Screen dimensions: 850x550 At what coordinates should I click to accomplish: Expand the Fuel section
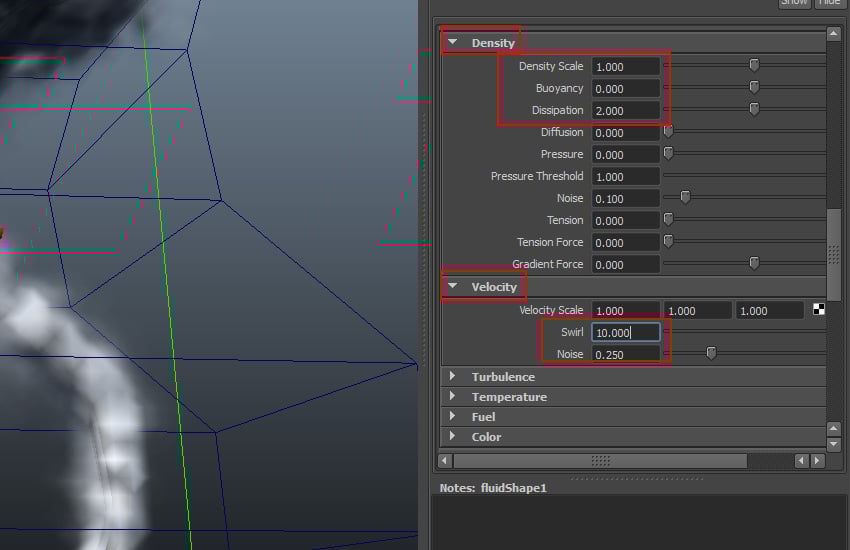453,416
